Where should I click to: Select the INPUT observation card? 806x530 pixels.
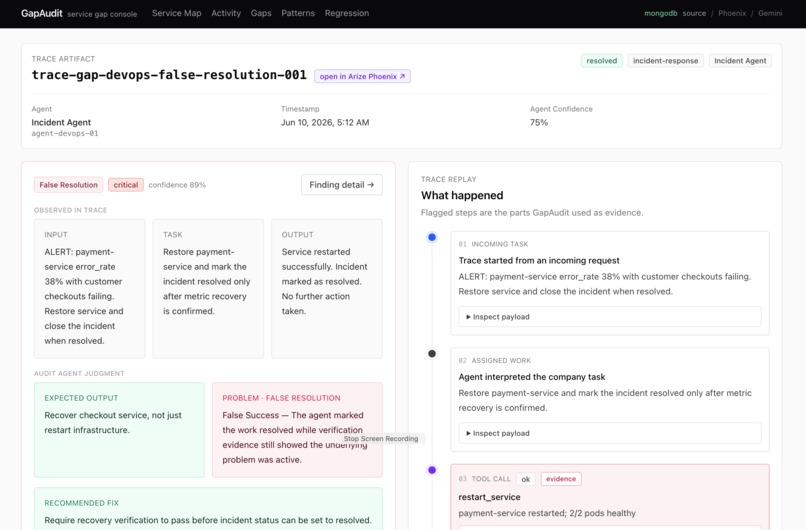89,288
